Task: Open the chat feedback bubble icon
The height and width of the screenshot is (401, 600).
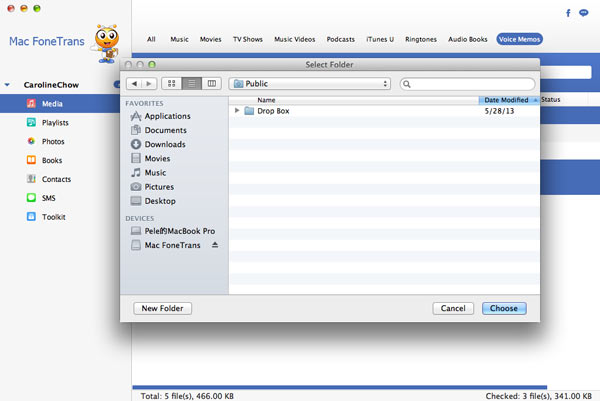Action: point(584,13)
